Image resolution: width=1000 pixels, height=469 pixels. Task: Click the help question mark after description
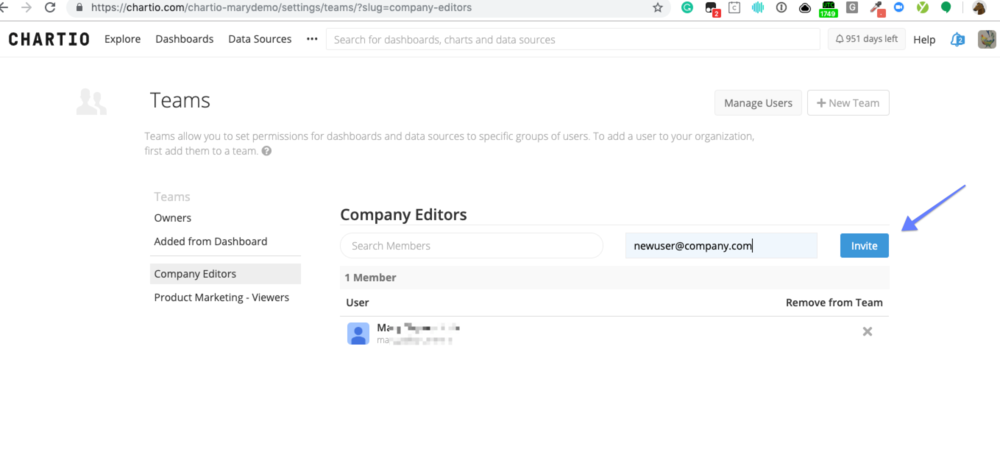click(x=267, y=152)
